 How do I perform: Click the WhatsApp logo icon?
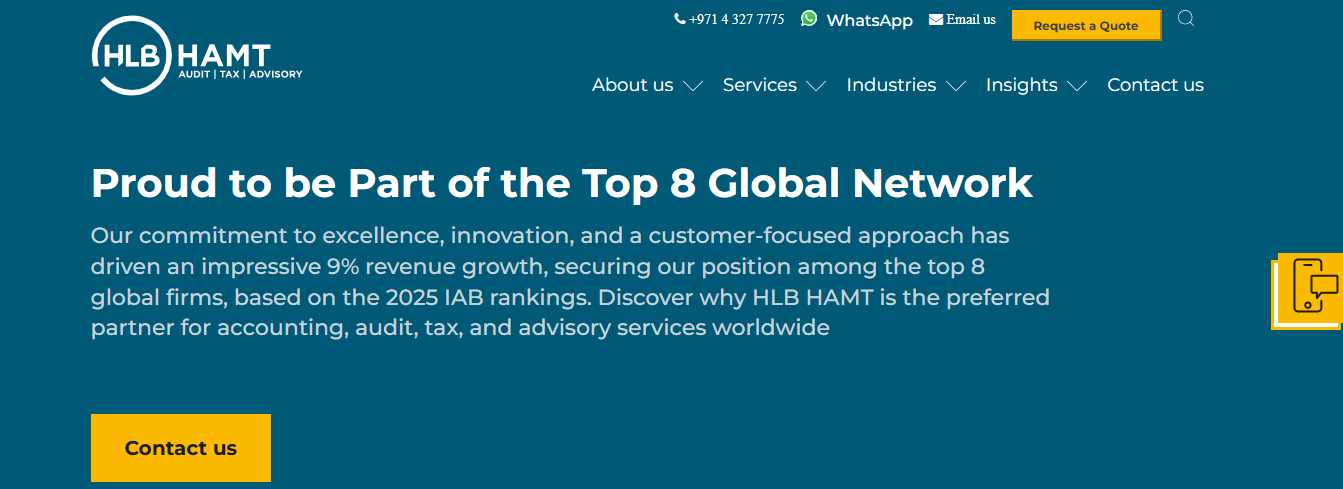[x=809, y=18]
